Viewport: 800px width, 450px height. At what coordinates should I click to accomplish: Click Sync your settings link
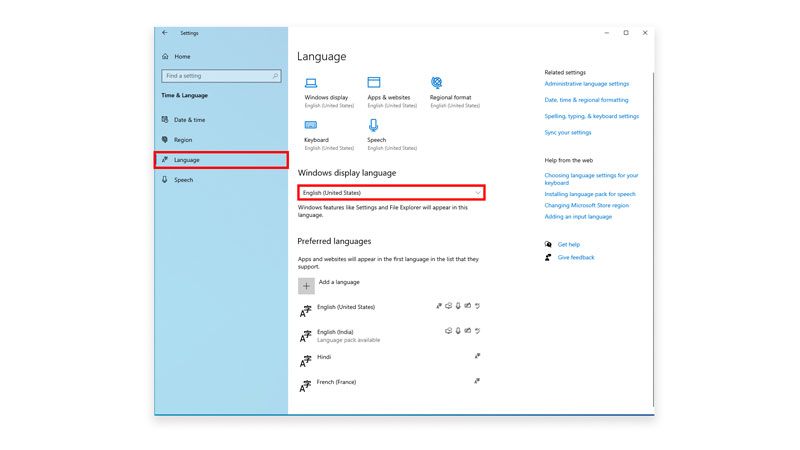tap(568, 133)
